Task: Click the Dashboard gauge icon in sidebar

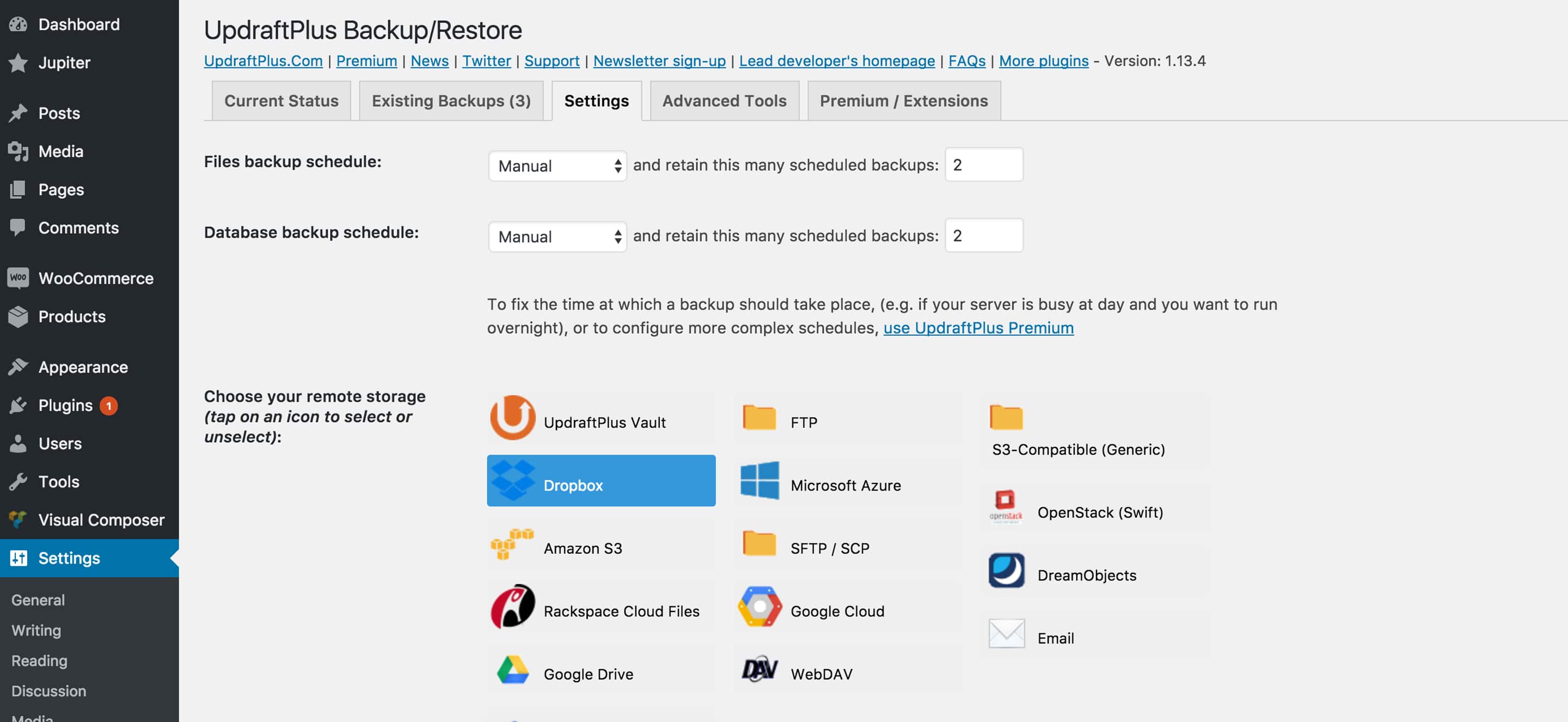Action: pyautogui.click(x=19, y=25)
